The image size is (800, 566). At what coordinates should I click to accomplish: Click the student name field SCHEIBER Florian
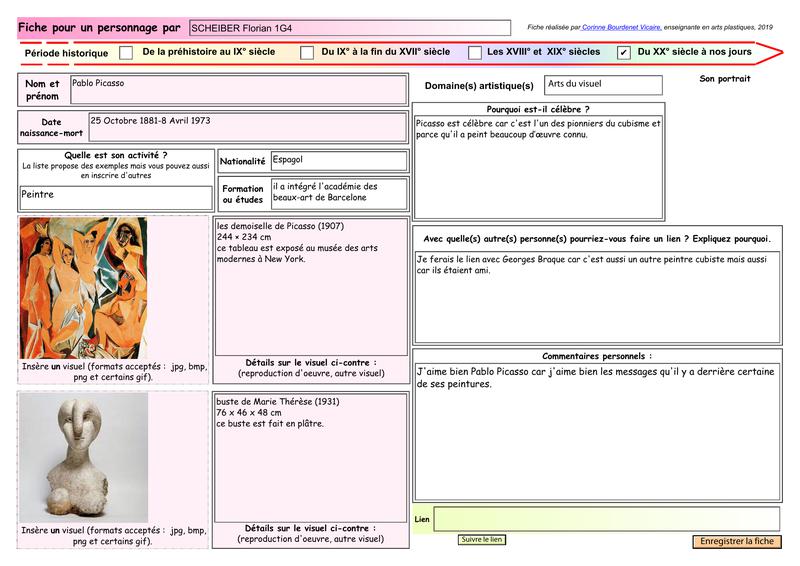tap(349, 29)
